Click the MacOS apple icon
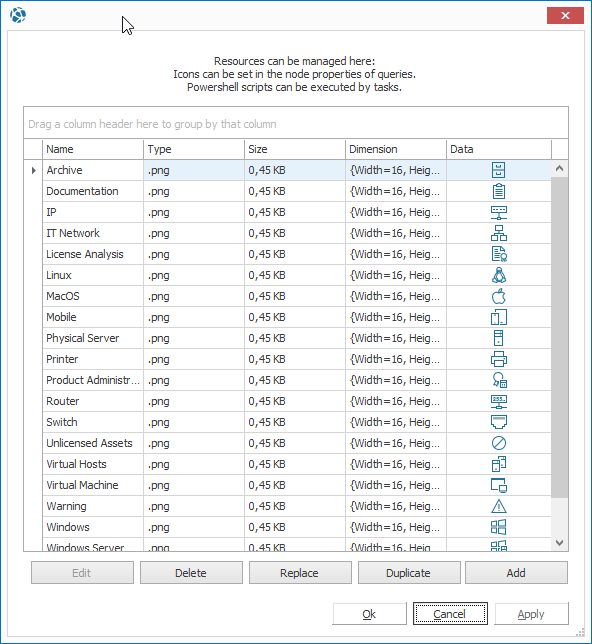592x644 pixels. pos(499,296)
